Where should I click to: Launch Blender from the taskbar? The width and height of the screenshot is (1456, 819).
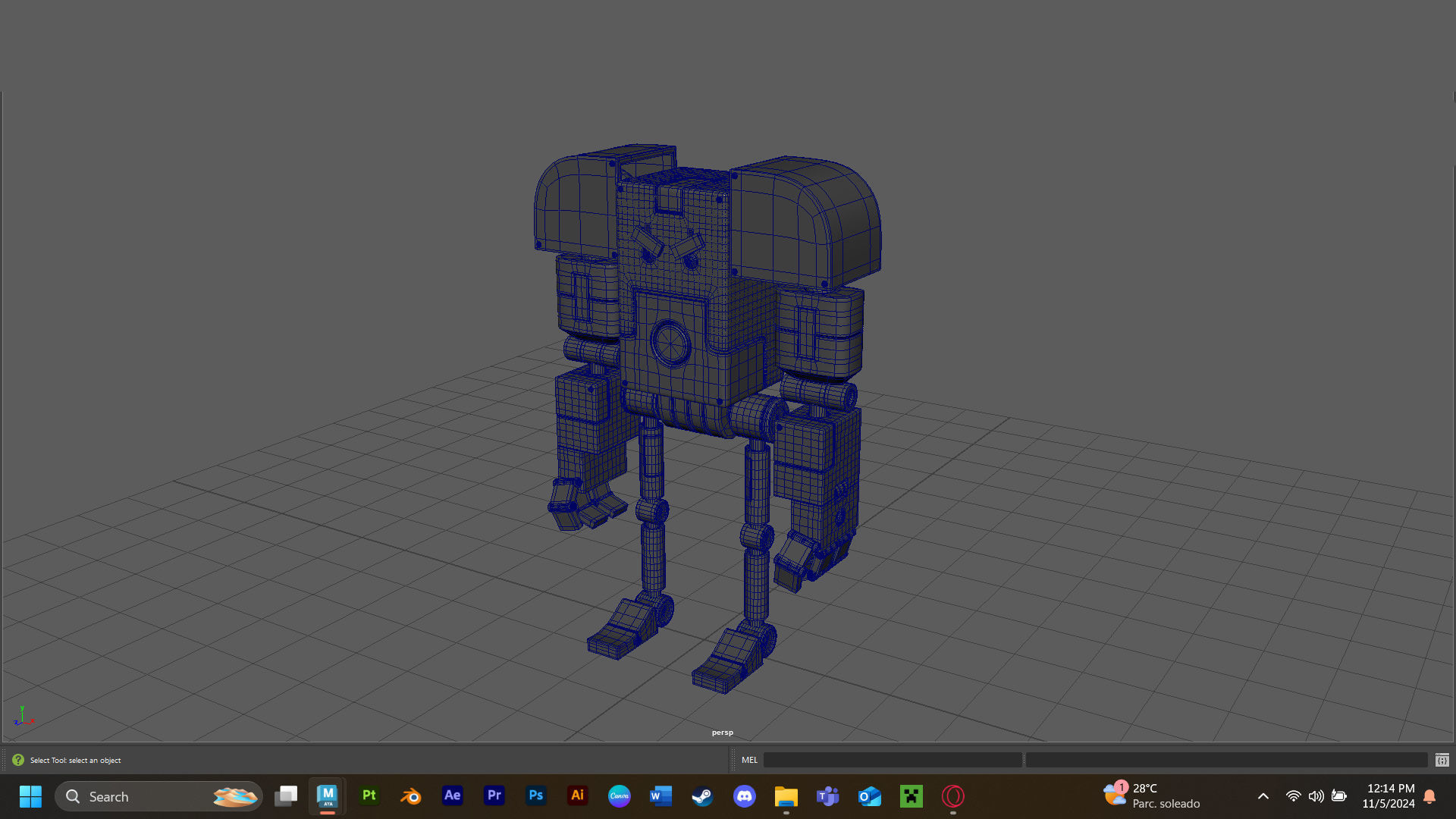[411, 796]
